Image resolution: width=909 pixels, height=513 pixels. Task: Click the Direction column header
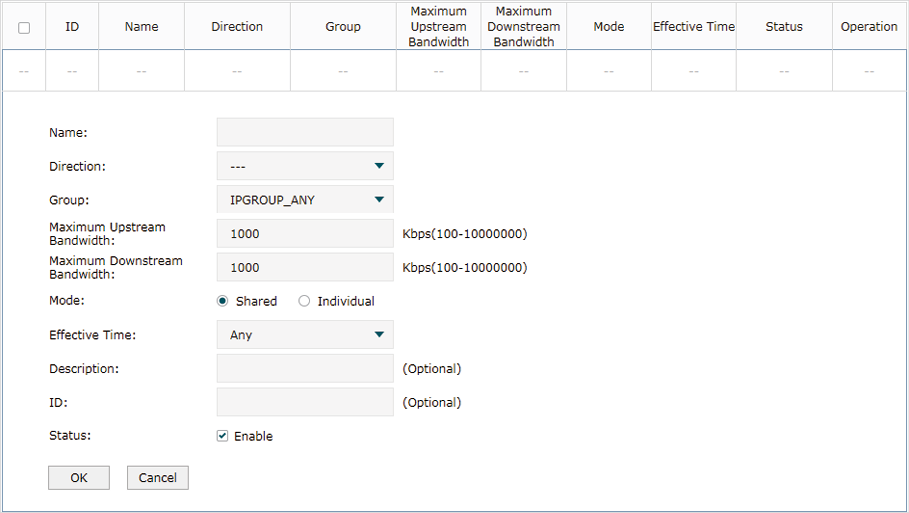237,27
